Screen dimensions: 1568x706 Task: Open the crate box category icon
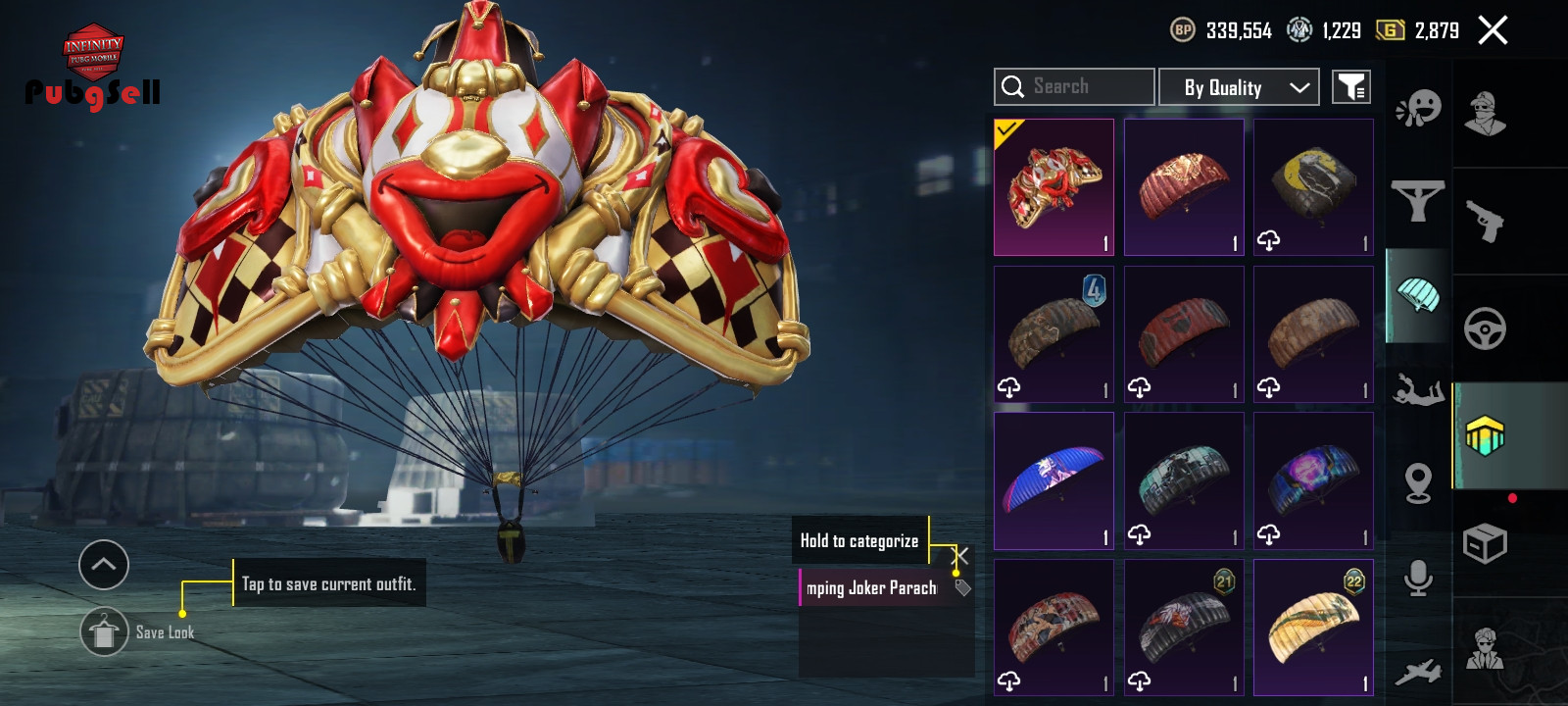1485,543
